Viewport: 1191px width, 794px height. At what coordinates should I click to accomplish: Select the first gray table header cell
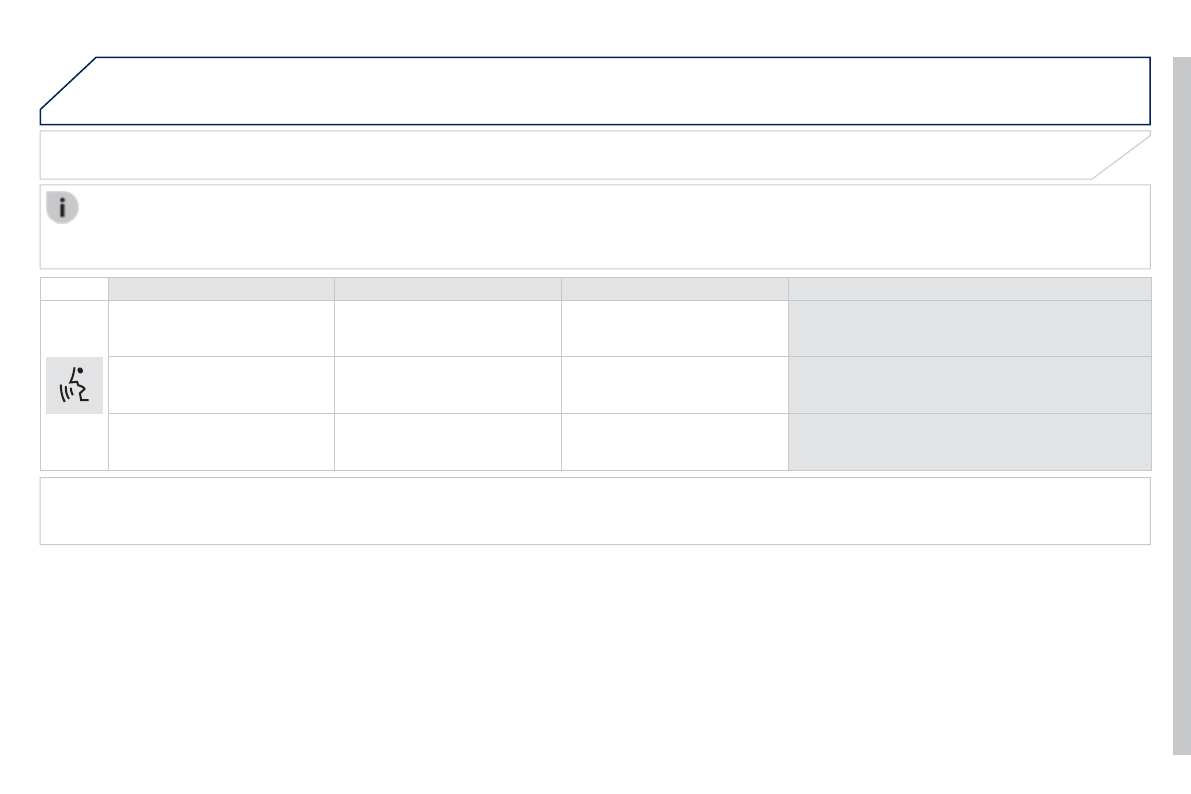[x=221, y=289]
